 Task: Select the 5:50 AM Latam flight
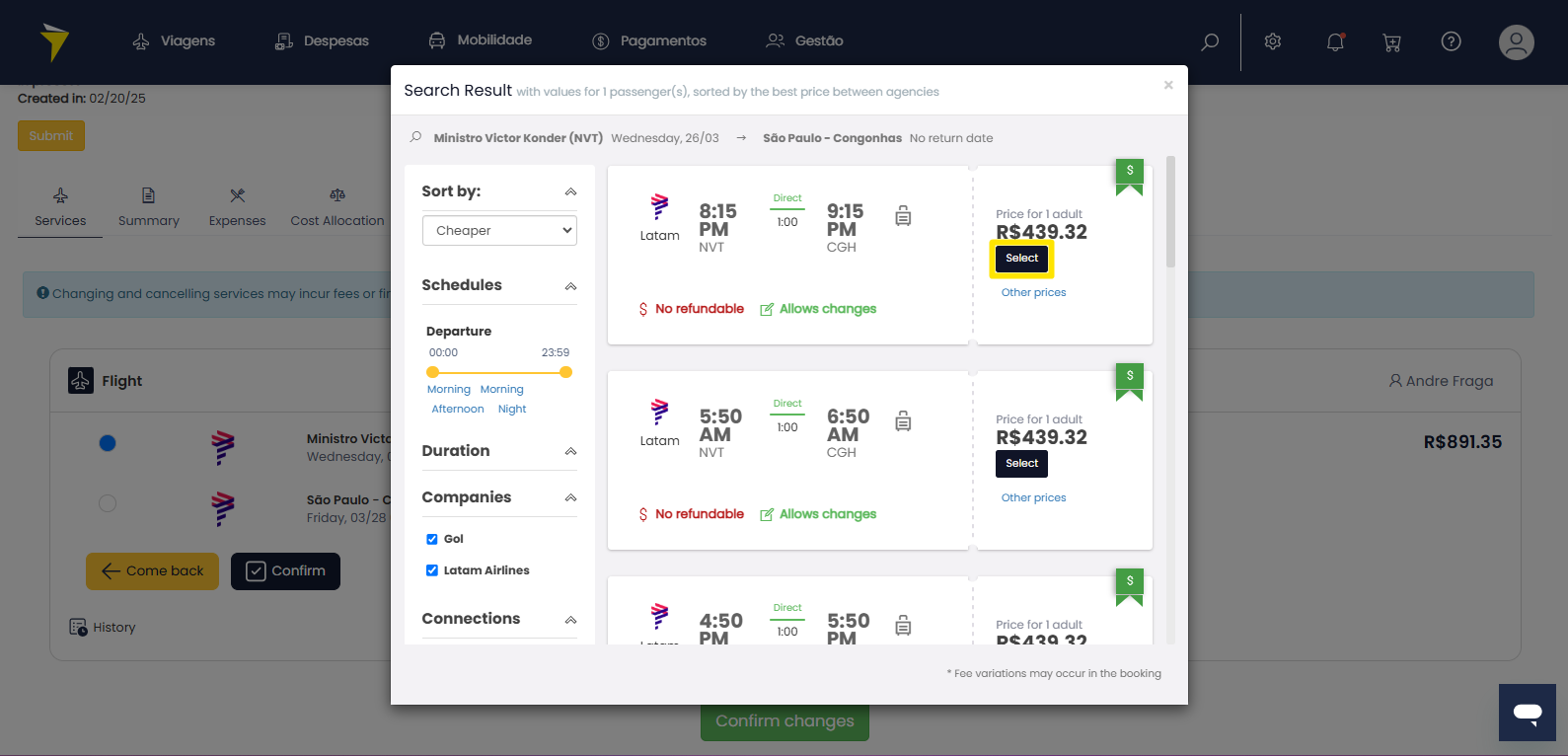1021,464
